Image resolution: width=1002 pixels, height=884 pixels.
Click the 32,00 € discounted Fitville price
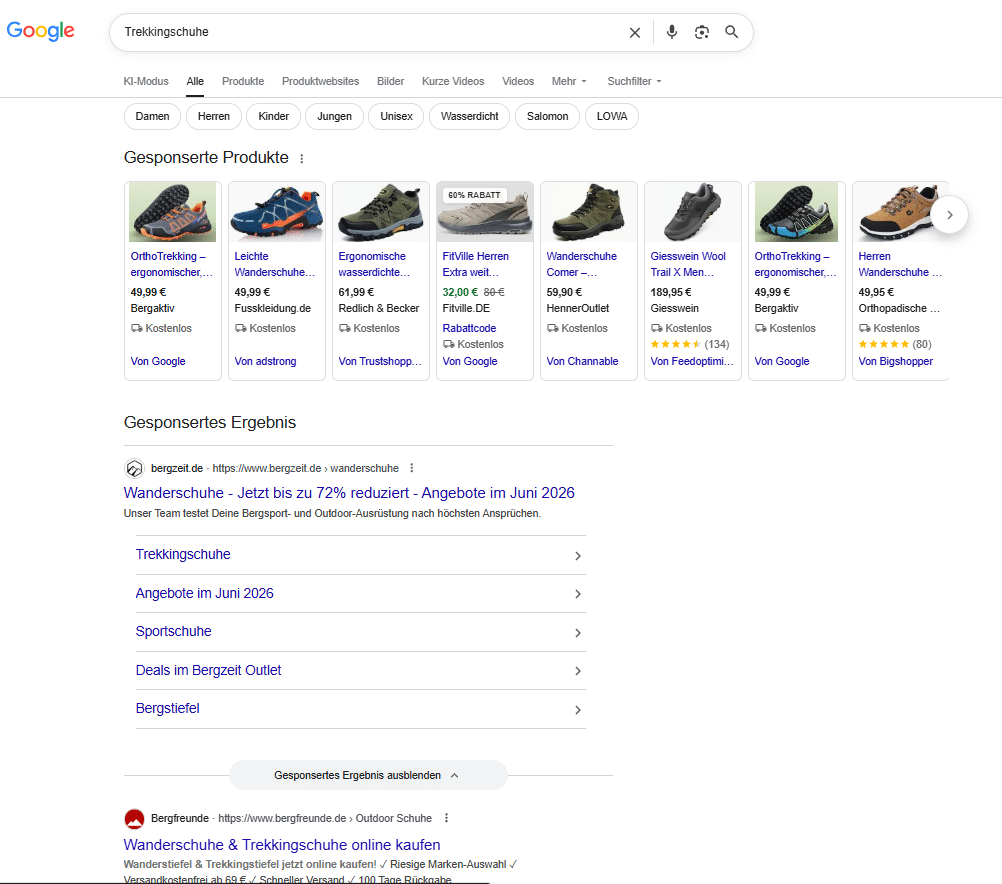coord(460,292)
